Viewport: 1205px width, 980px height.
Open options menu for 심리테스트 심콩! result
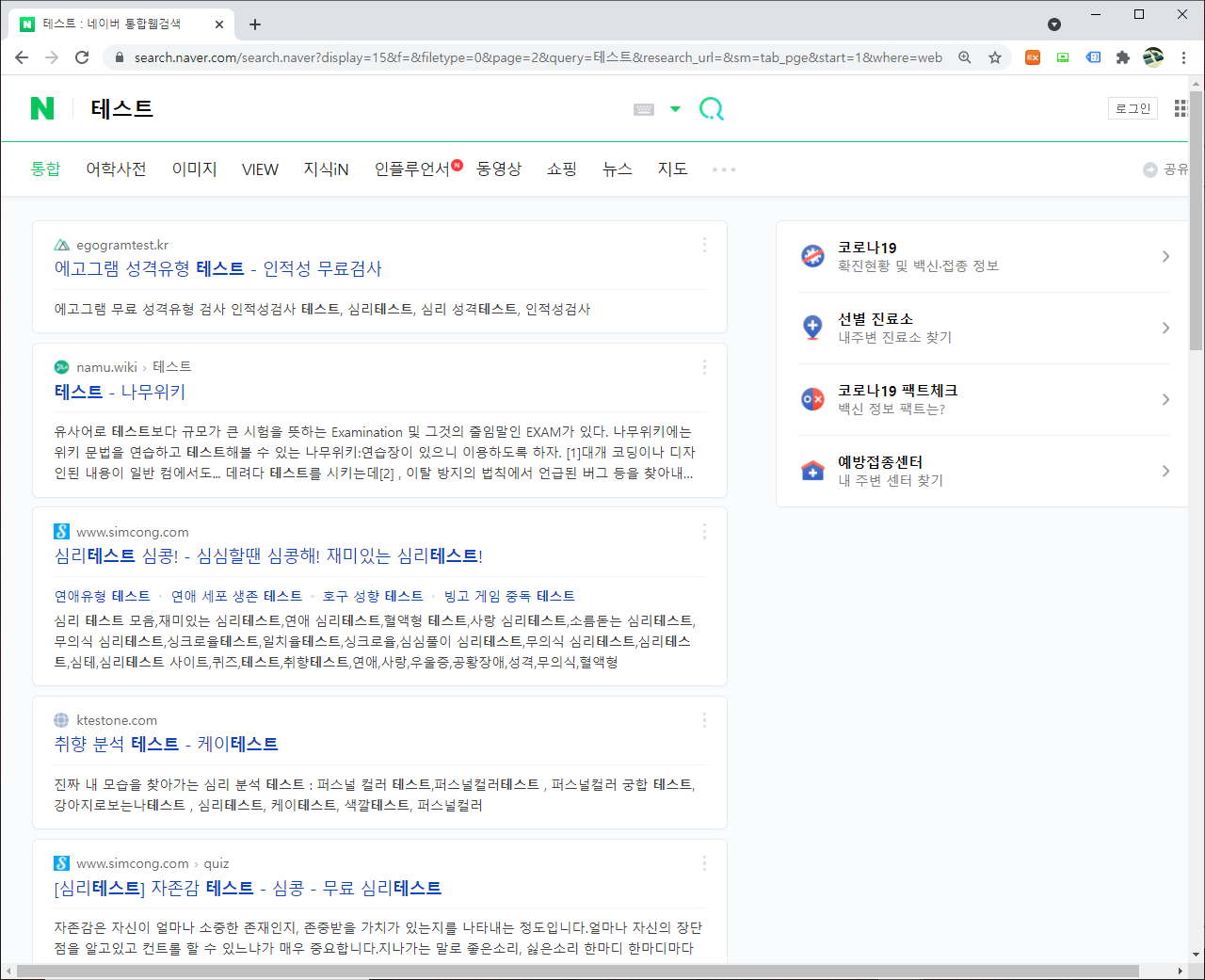click(704, 532)
